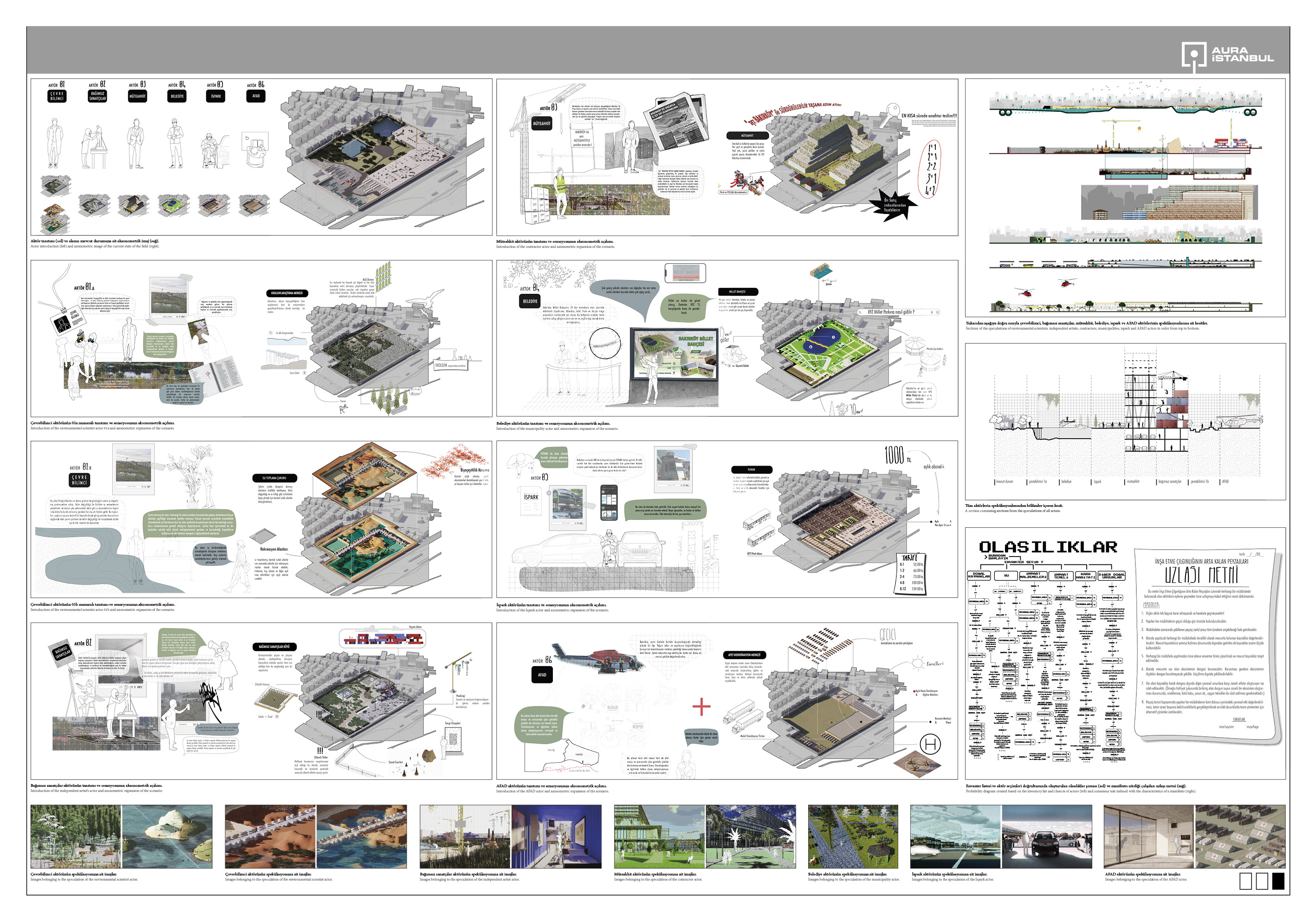Click the XYZ Millet Parkı search bar

tap(899, 312)
